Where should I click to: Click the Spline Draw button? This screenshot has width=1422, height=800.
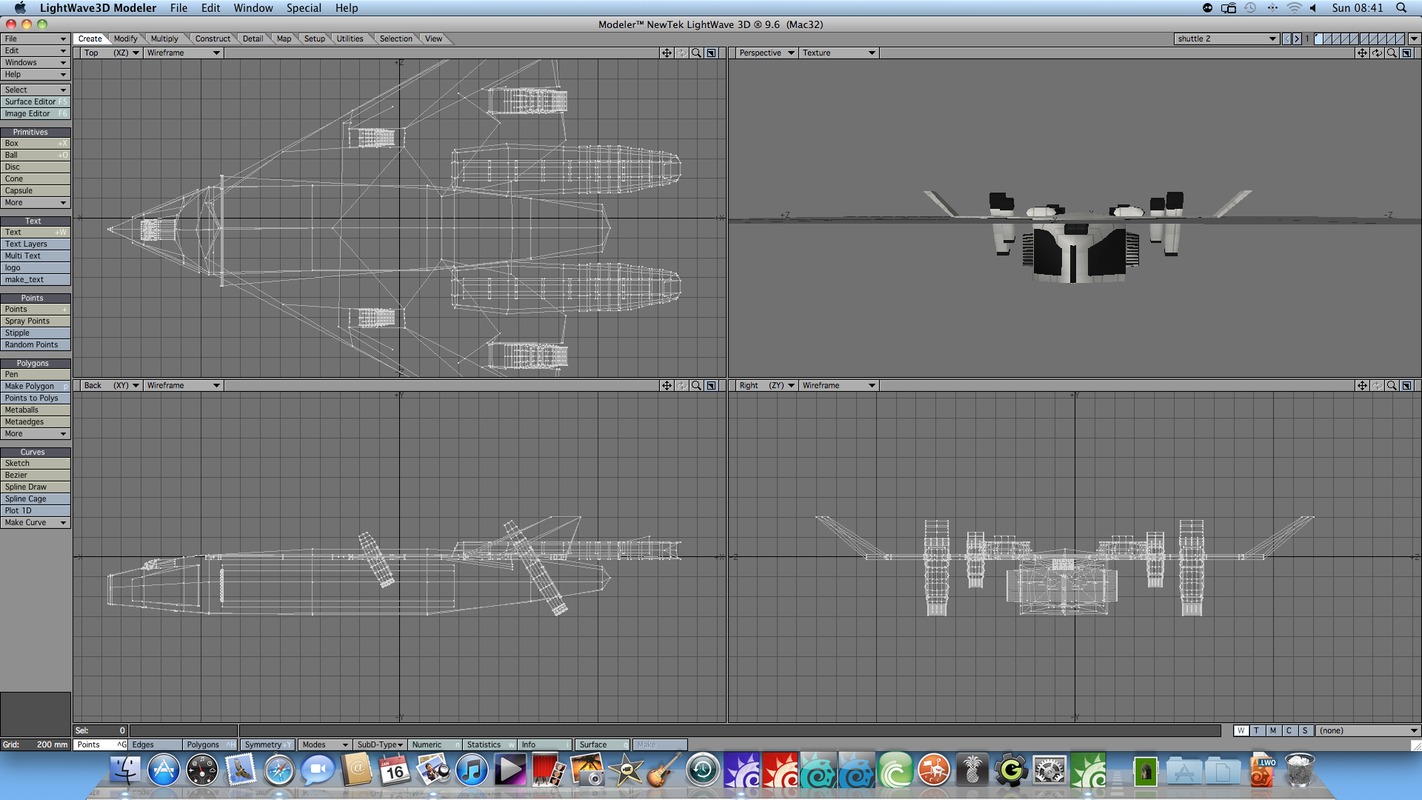click(x=35, y=487)
